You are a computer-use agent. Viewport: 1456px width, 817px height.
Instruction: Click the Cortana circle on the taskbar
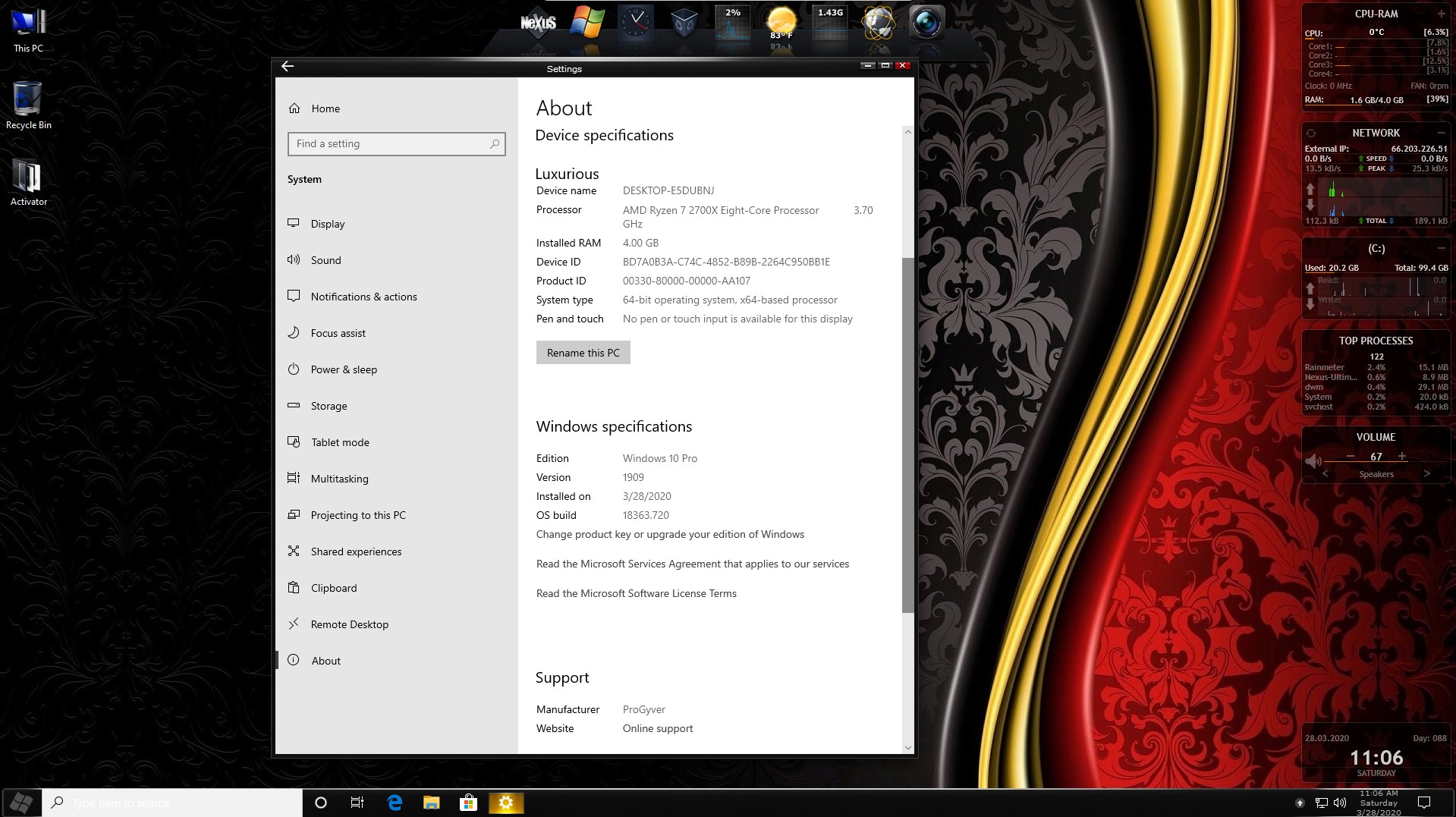pos(321,803)
